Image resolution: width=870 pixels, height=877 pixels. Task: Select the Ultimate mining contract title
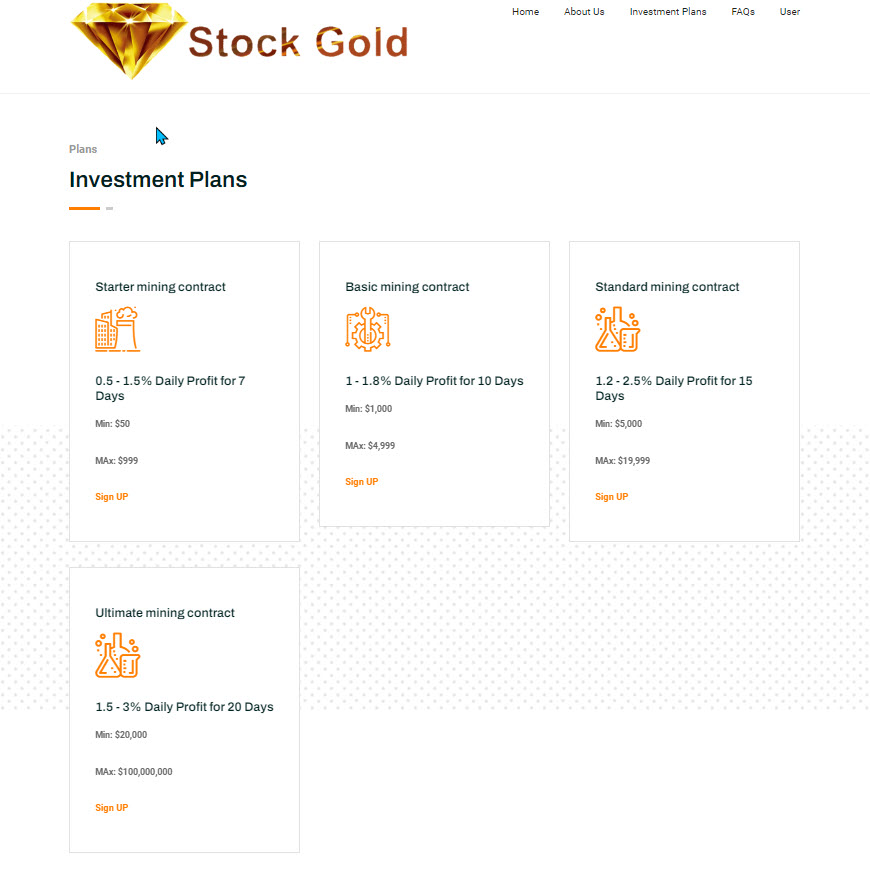tap(165, 613)
